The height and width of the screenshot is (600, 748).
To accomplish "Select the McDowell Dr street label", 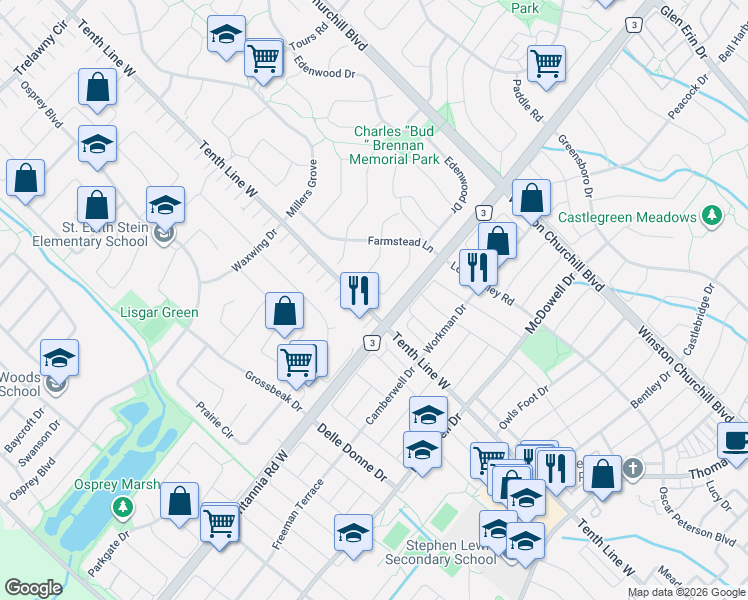I will [550, 304].
